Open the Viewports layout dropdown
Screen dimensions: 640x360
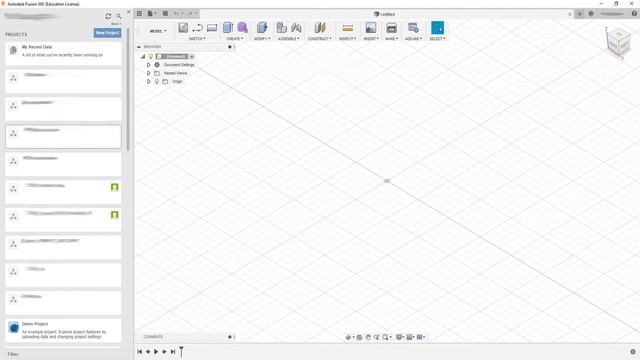click(x=421, y=337)
